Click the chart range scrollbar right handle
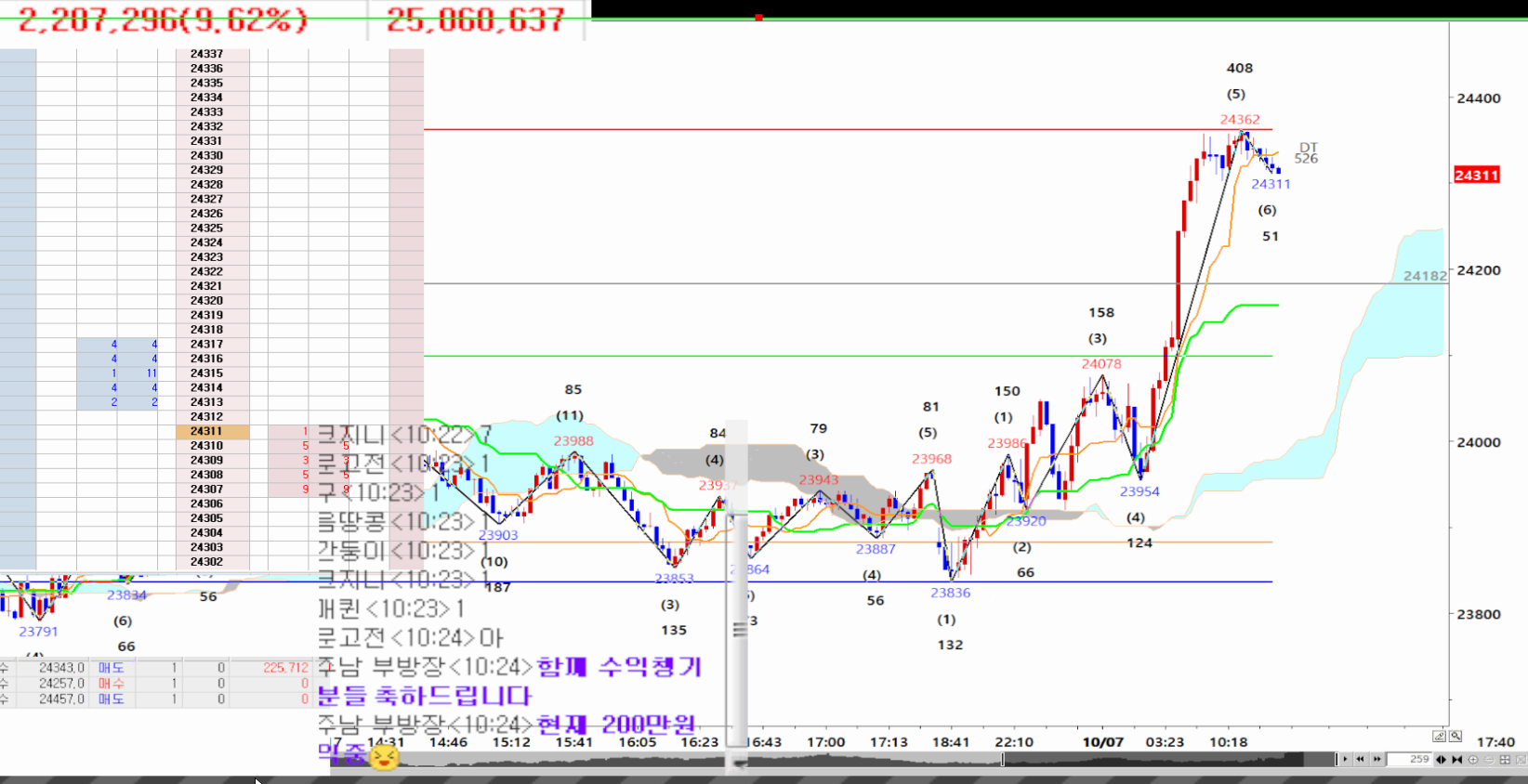Image resolution: width=1528 pixels, height=784 pixels. [x=1336, y=759]
